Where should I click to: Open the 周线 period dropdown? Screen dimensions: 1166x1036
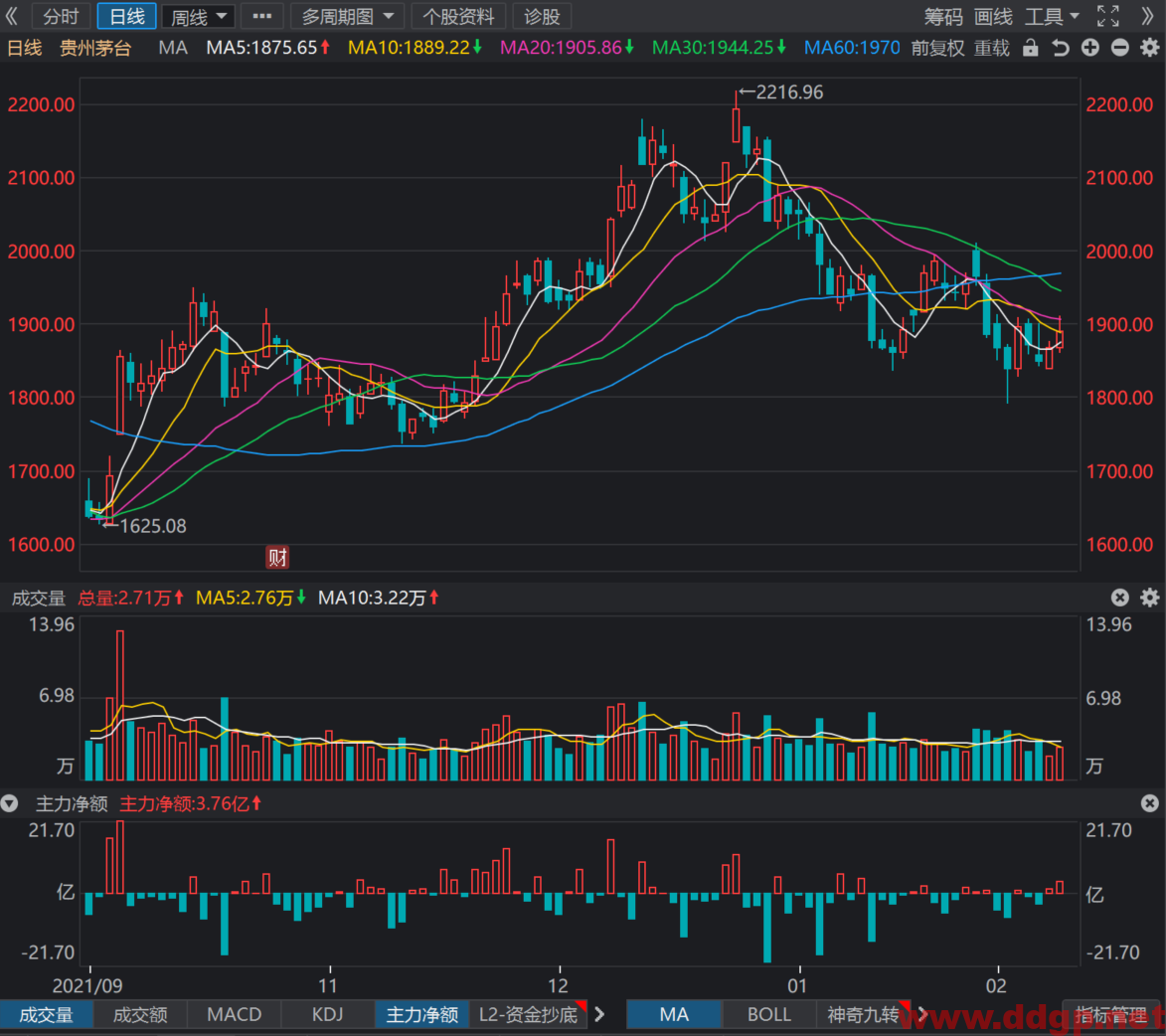coord(198,16)
